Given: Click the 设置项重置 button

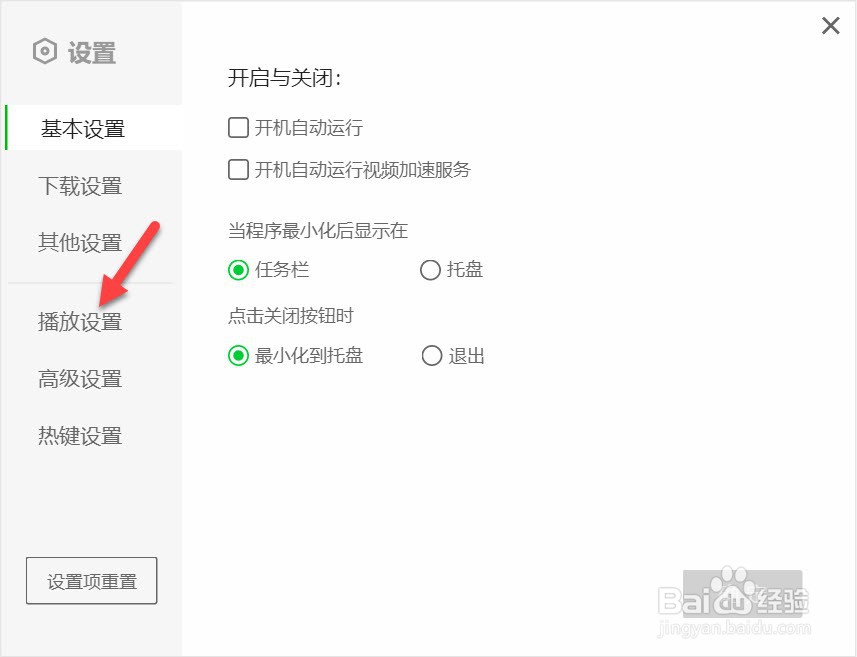Looking at the screenshot, I should 92,581.
